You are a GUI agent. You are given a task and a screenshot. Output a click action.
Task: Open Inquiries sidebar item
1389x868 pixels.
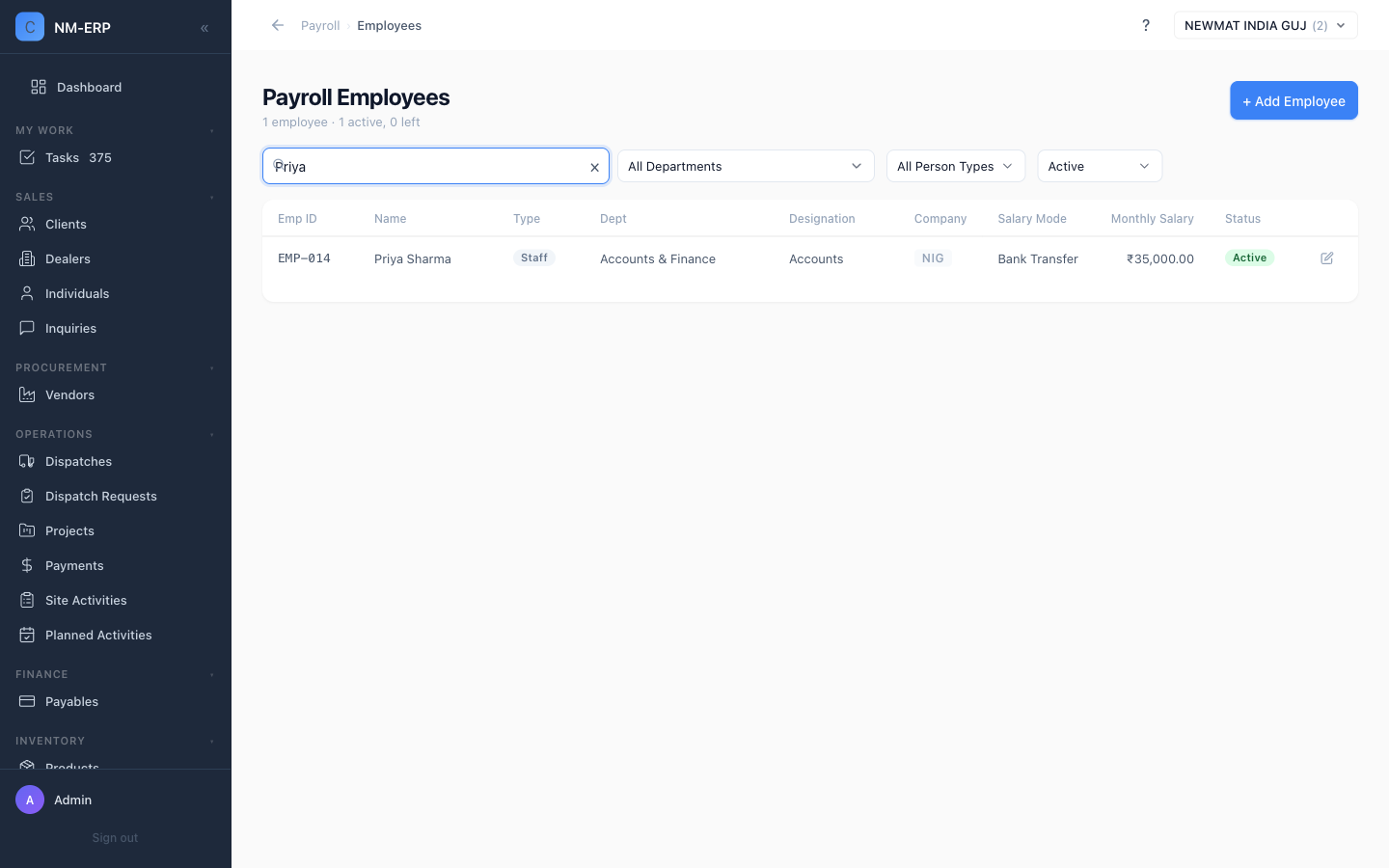pyautogui.click(x=116, y=328)
